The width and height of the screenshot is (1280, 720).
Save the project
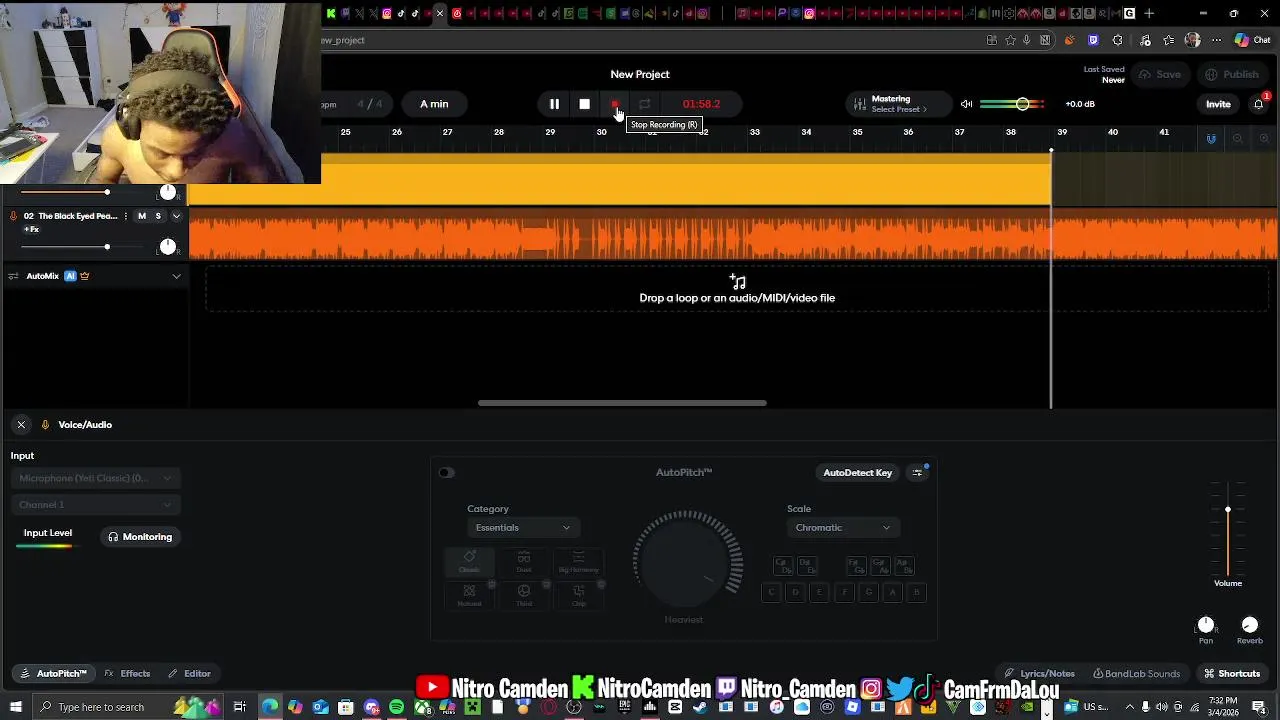pyautogui.click(x=1160, y=74)
